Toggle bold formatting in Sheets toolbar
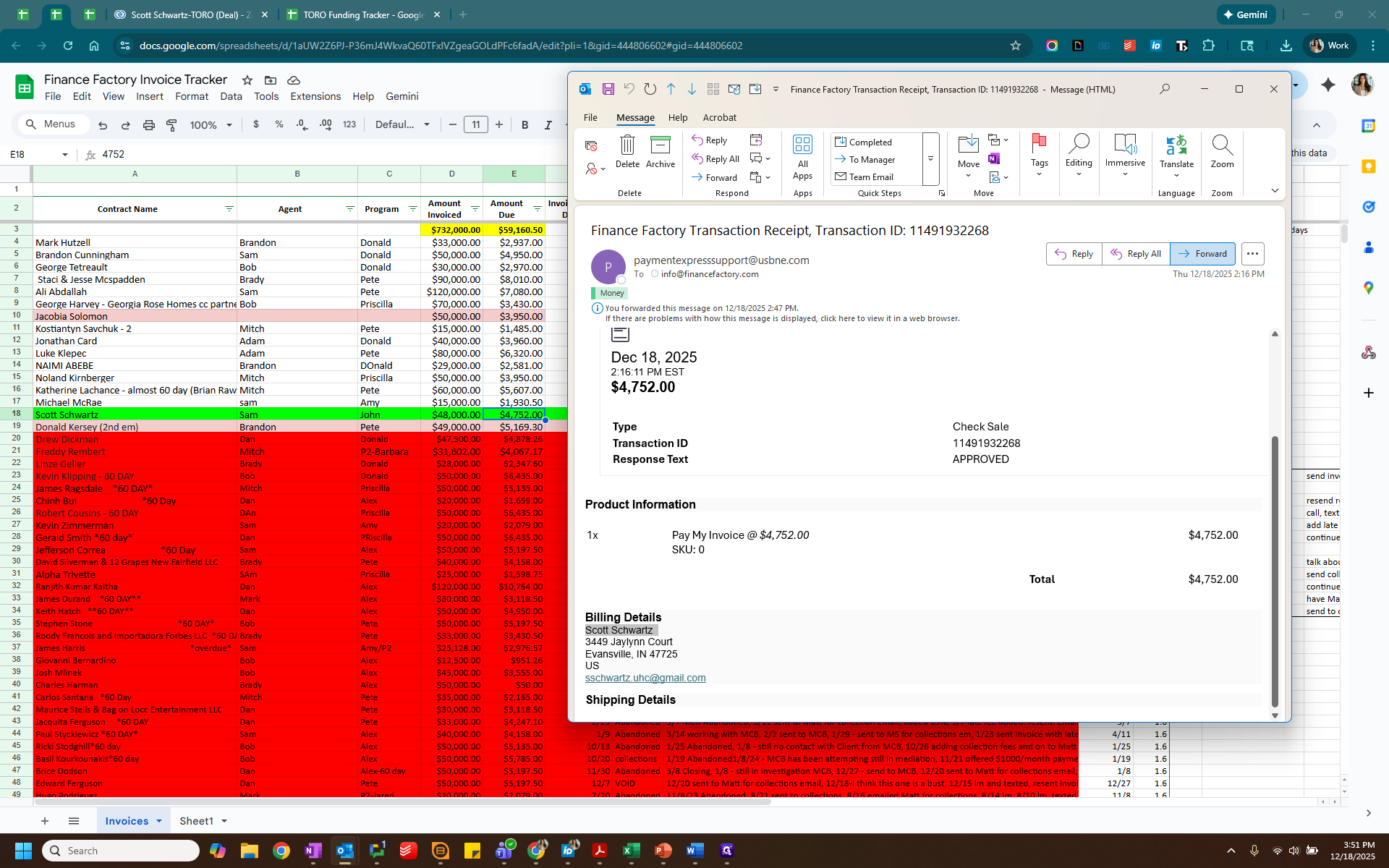 (525, 125)
